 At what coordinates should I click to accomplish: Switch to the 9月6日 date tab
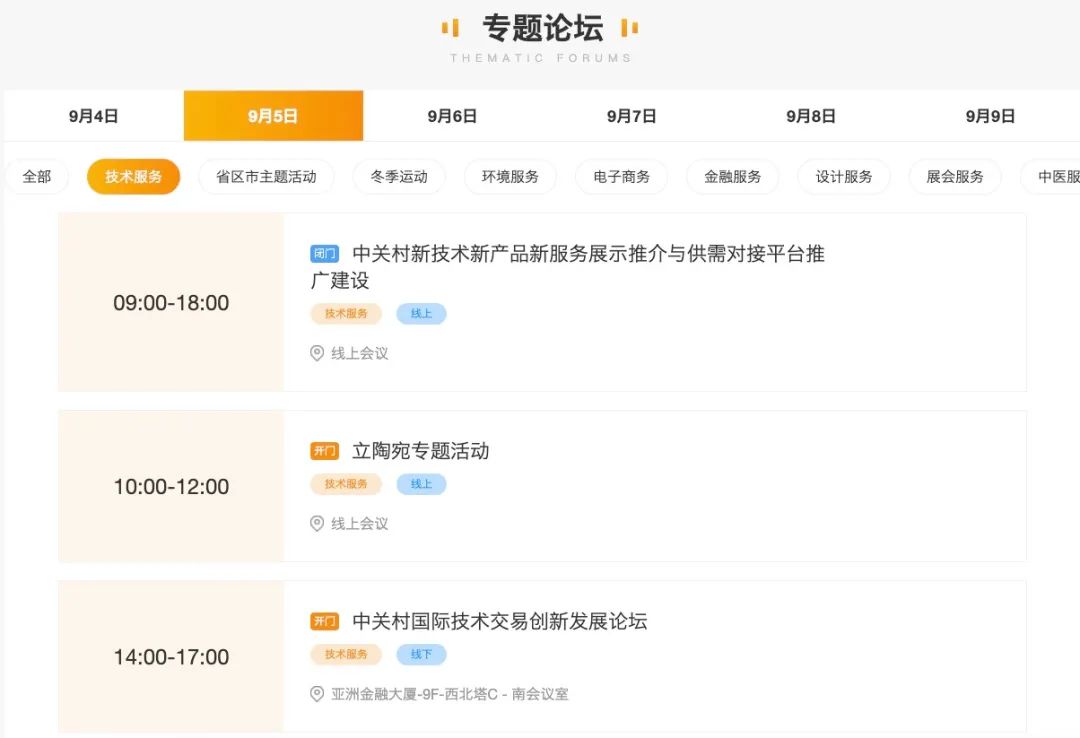pos(453,116)
